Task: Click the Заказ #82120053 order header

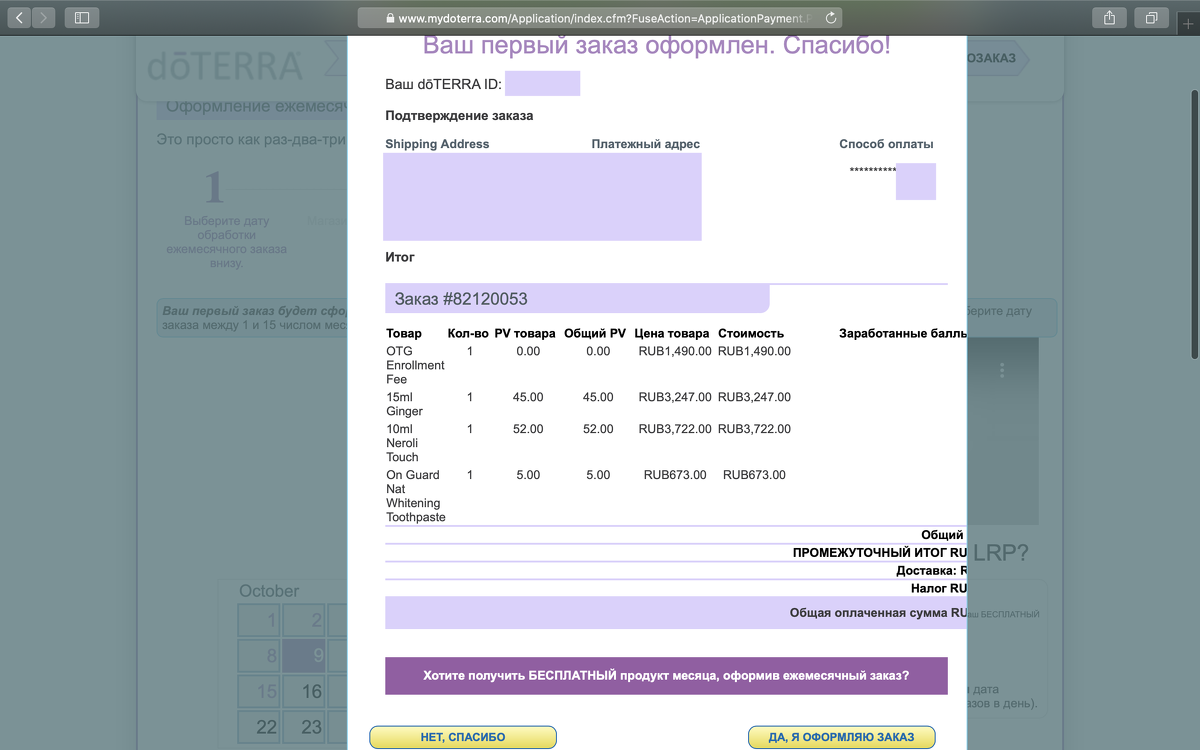Action: pos(577,299)
